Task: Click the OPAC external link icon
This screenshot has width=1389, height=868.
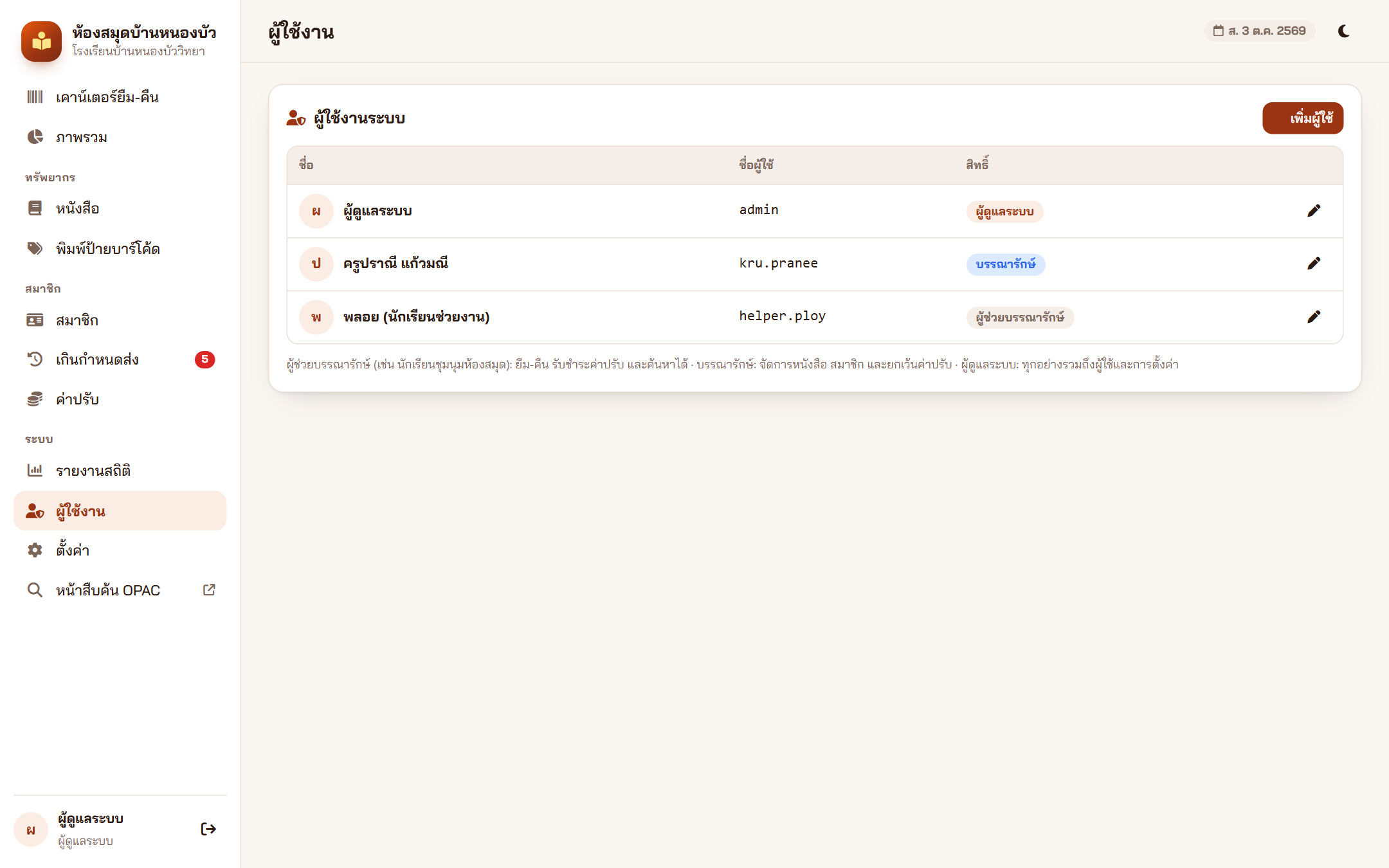Action: tap(209, 590)
